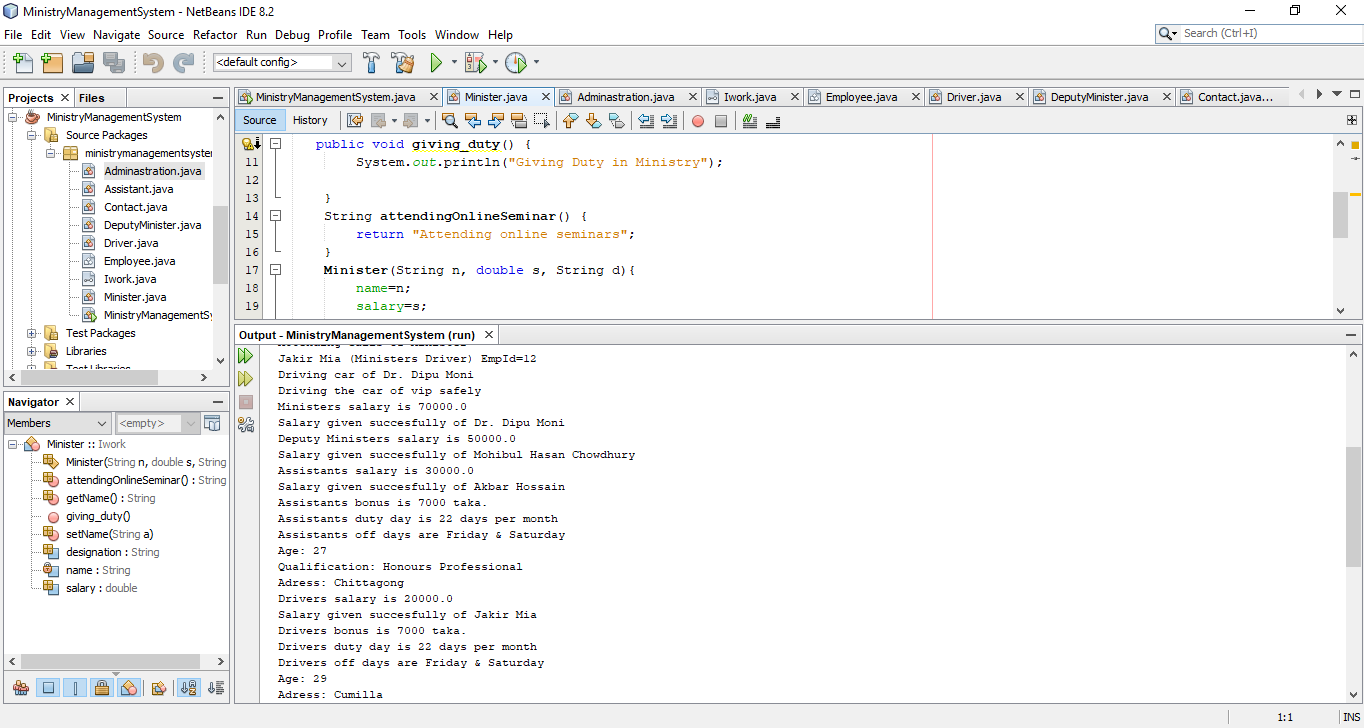Open the Clean and Build icon
1364x728 pixels.
403,61
